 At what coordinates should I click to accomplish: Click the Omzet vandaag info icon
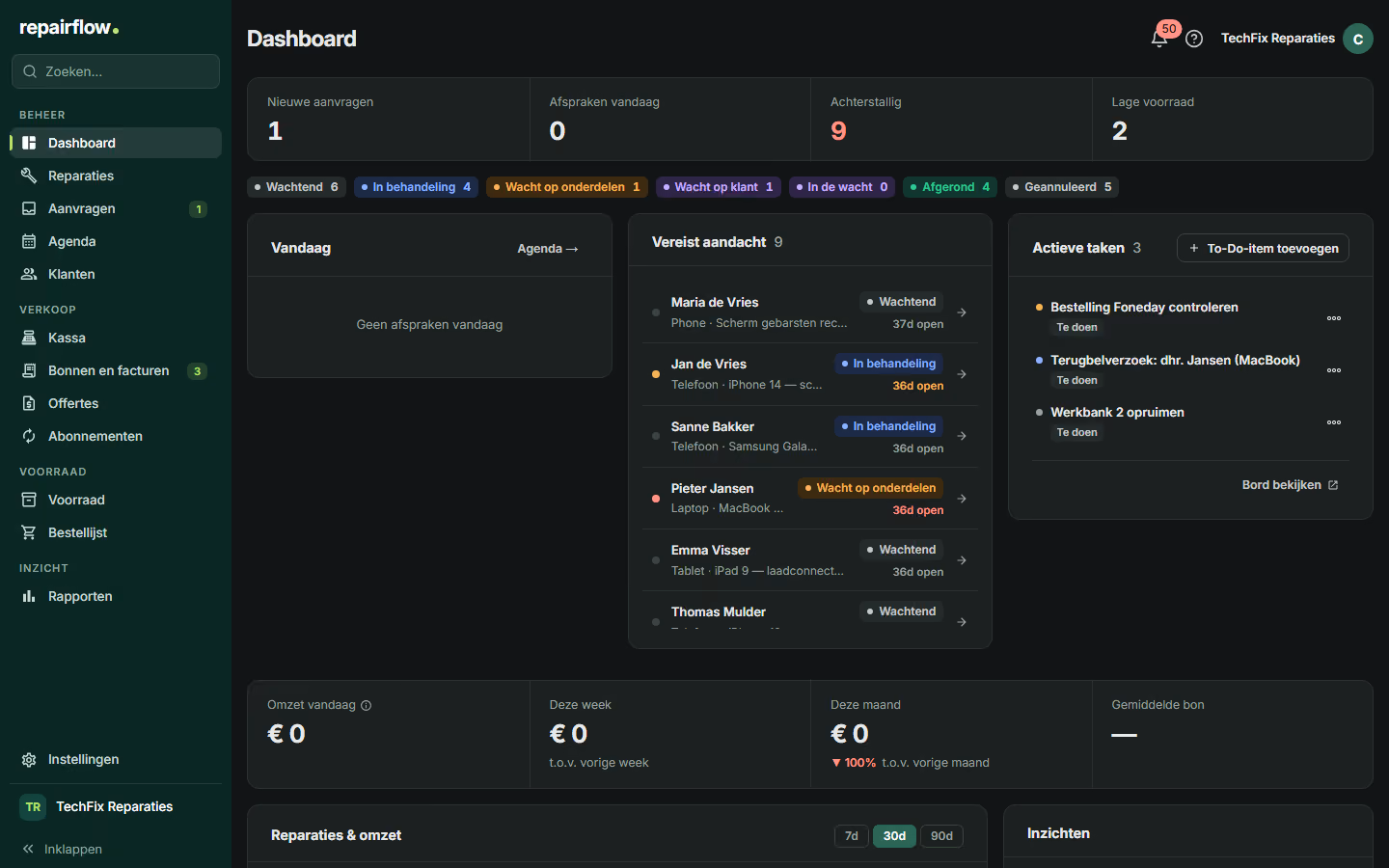coord(366,706)
